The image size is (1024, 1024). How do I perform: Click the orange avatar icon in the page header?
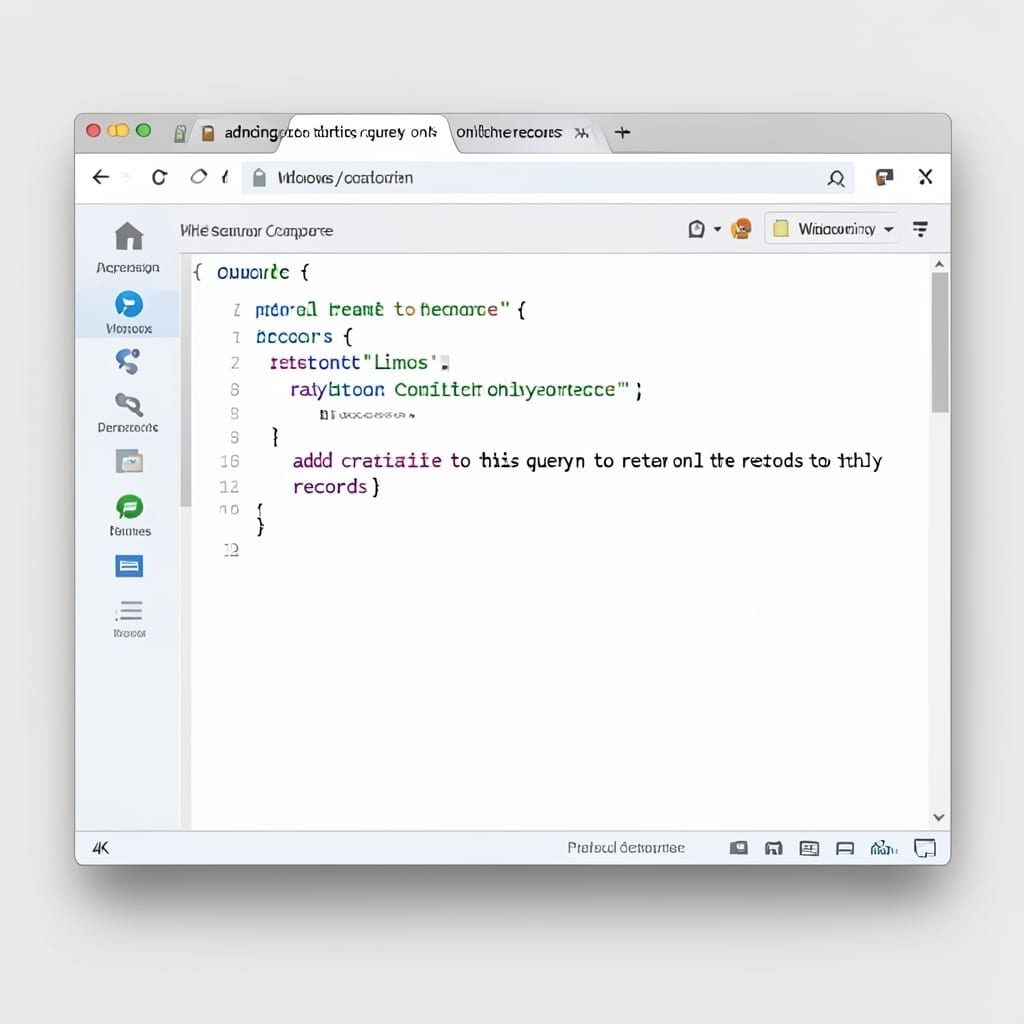[741, 229]
